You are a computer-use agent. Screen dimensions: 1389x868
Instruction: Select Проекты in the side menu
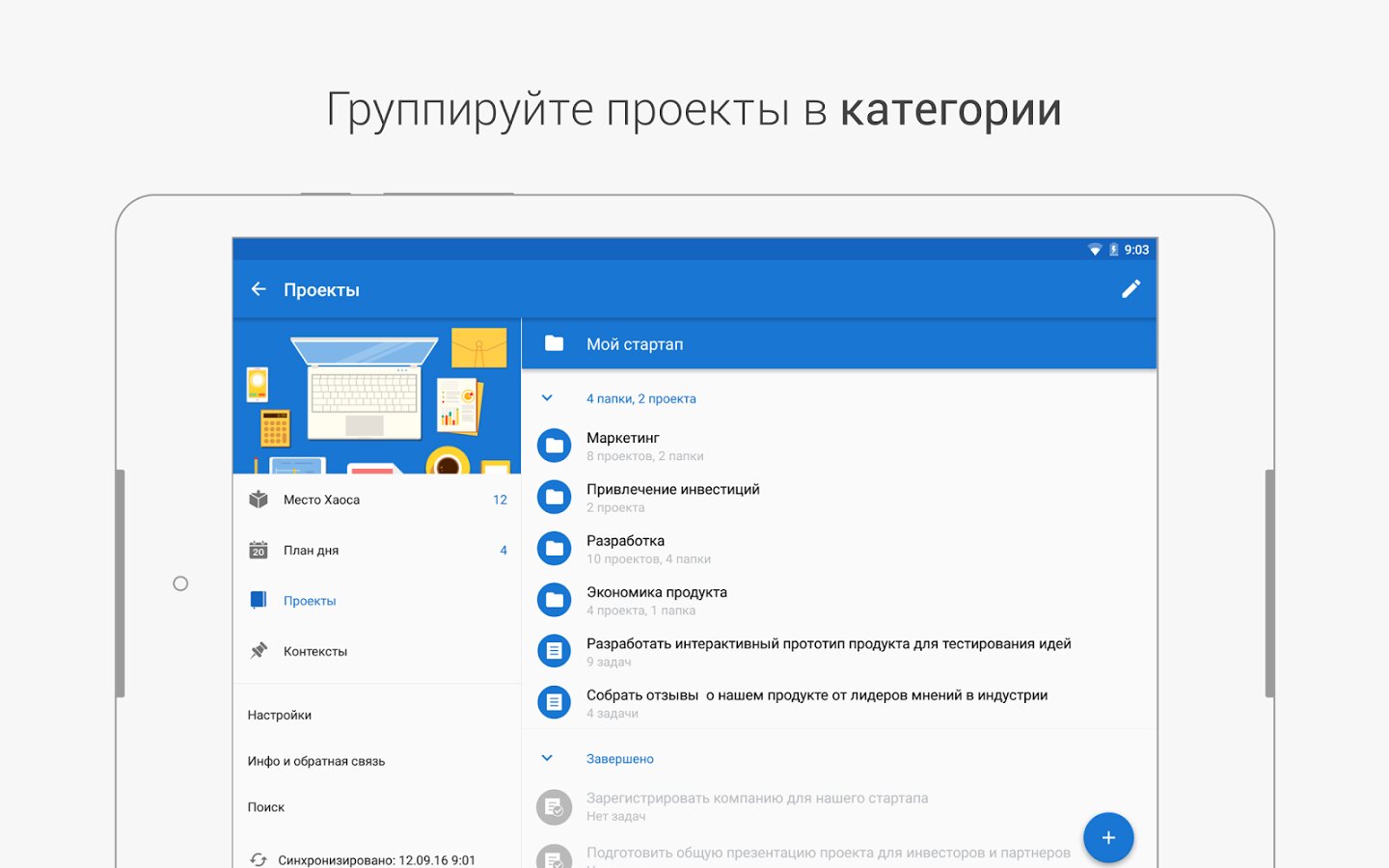coord(310,601)
